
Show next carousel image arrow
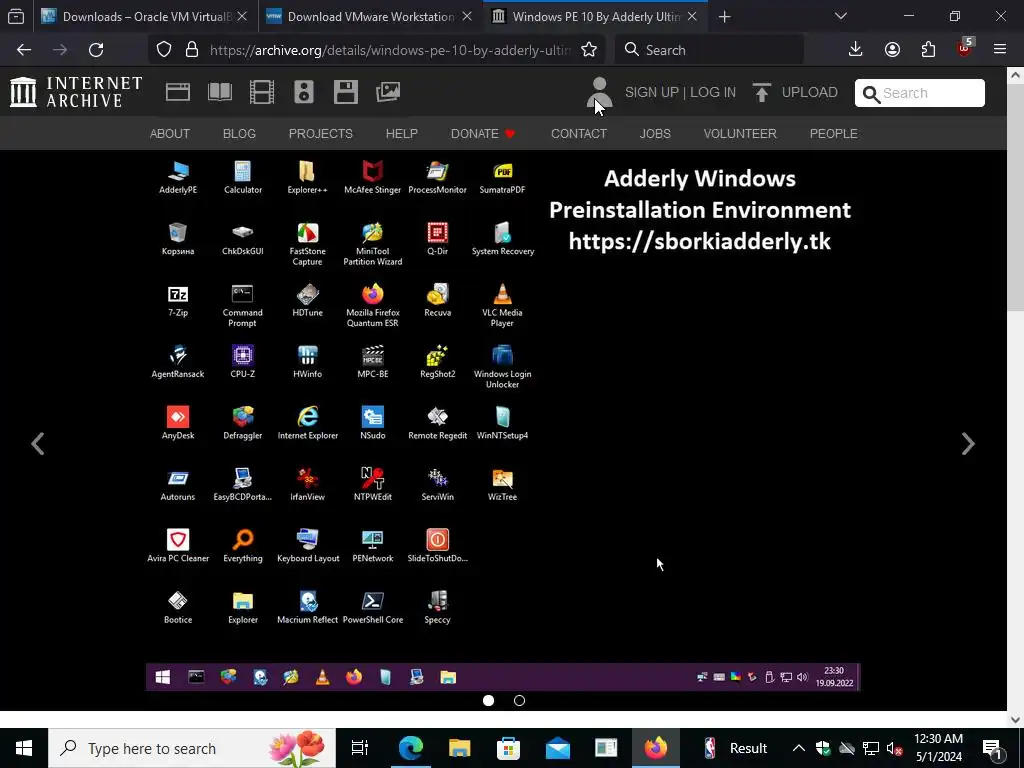coord(968,444)
